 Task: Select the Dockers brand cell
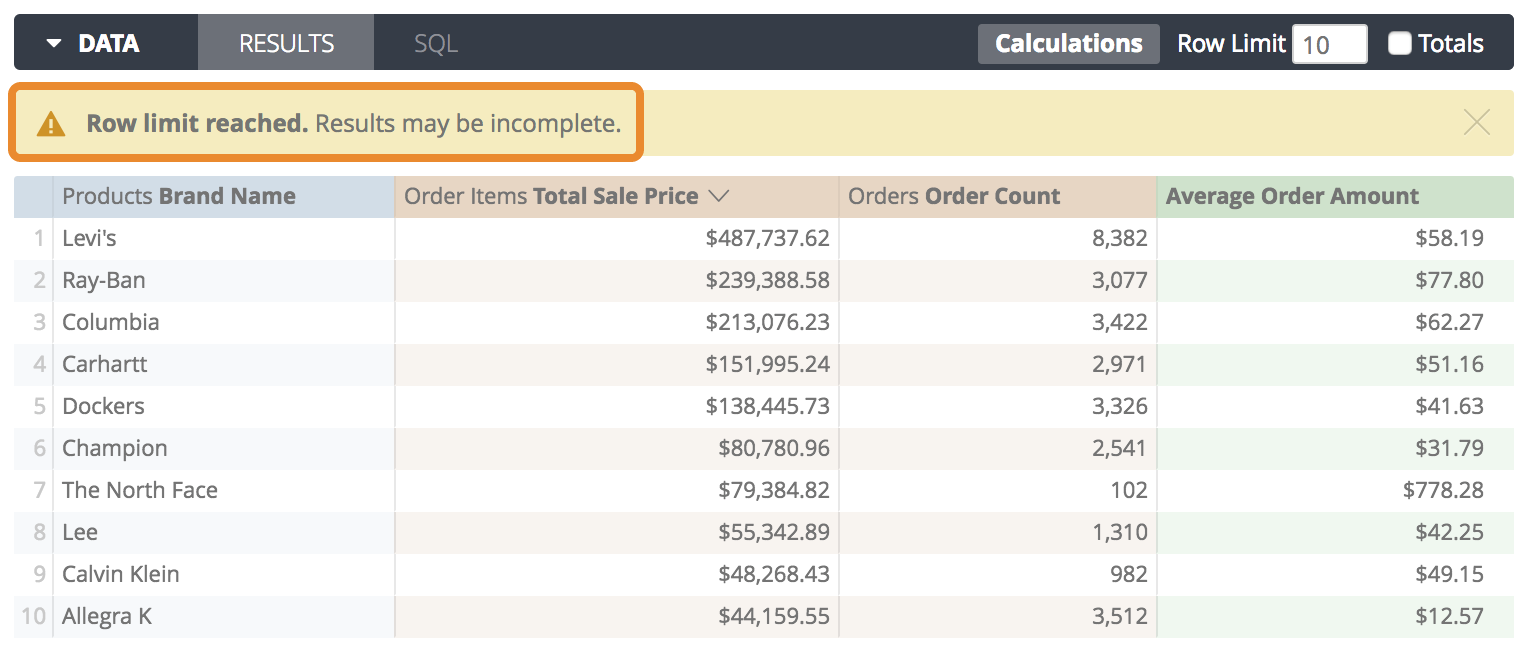pos(223,406)
